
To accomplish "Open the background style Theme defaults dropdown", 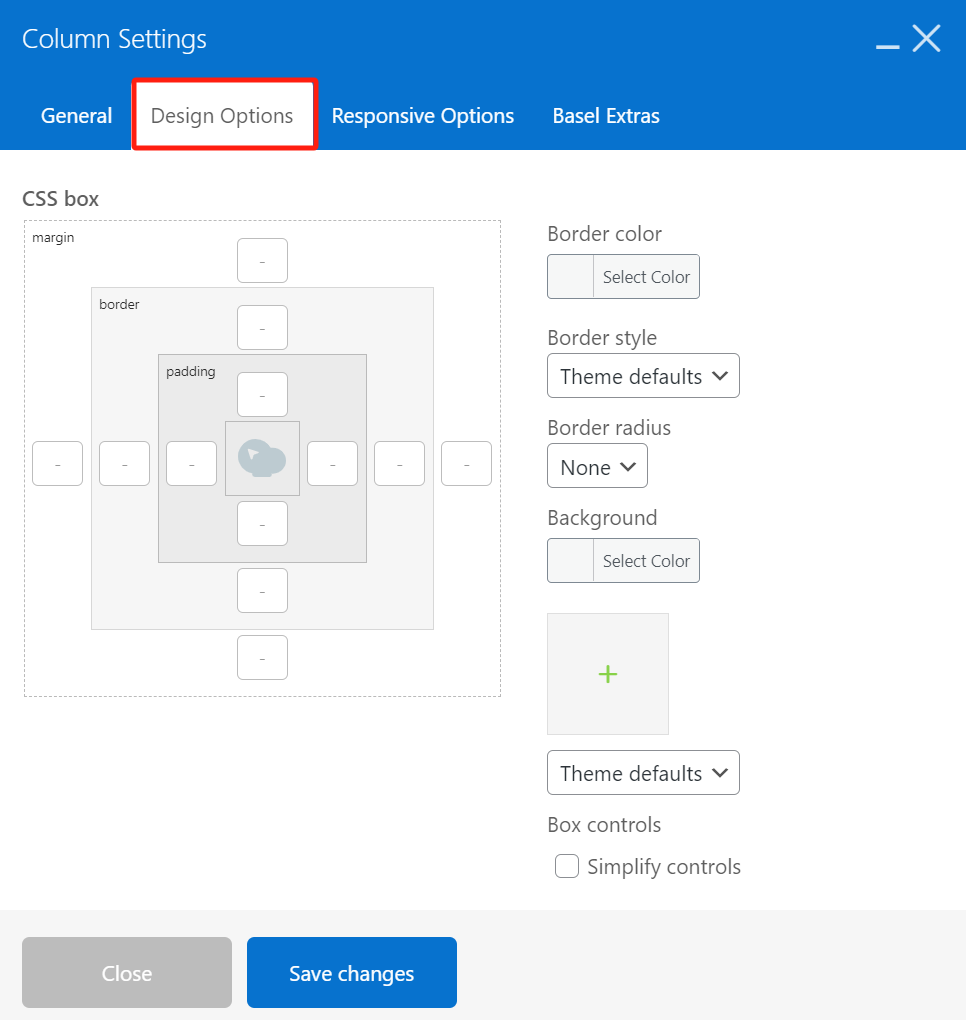I will tap(643, 773).
